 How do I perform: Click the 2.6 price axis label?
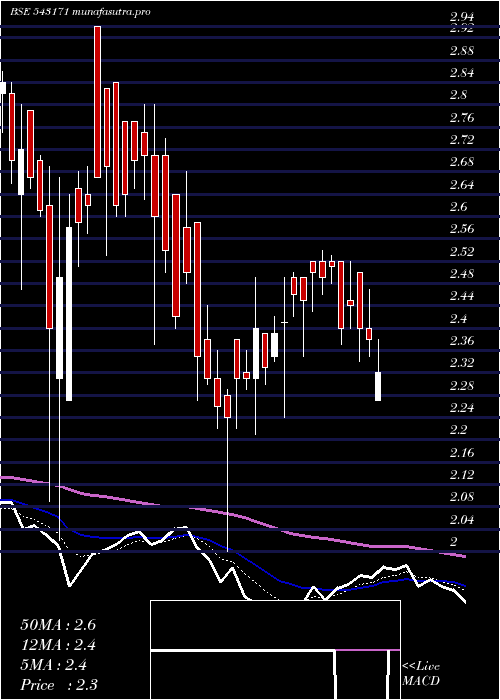pyautogui.click(x=458, y=207)
